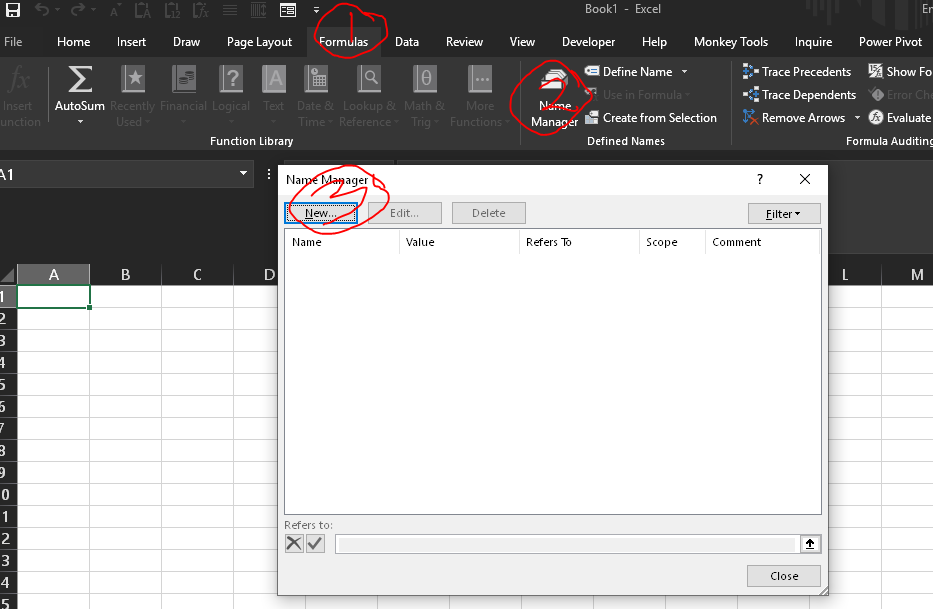933x609 pixels.
Task: Open the Data ribbon tab
Action: pos(407,42)
